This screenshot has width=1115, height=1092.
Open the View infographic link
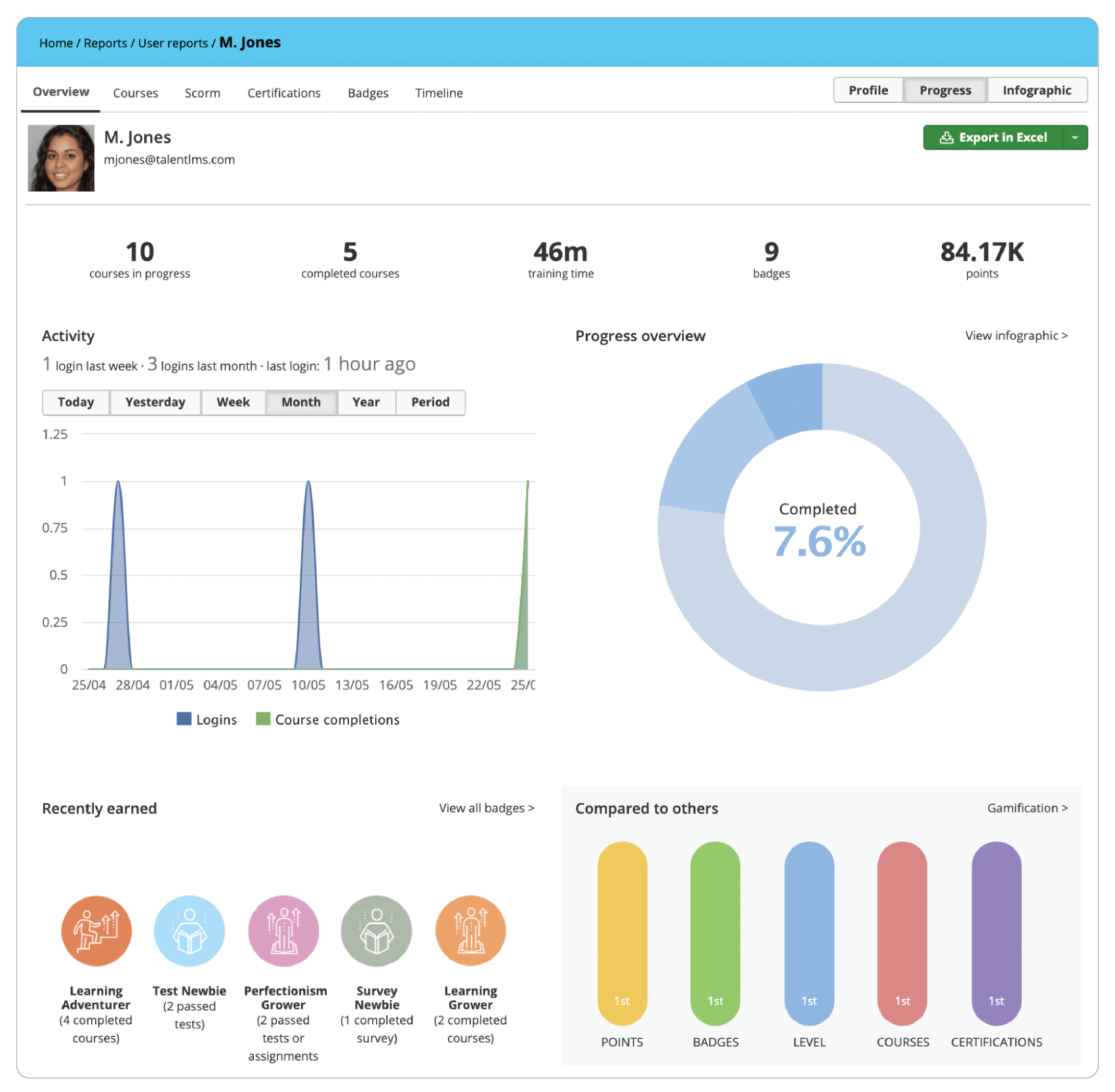click(1016, 336)
